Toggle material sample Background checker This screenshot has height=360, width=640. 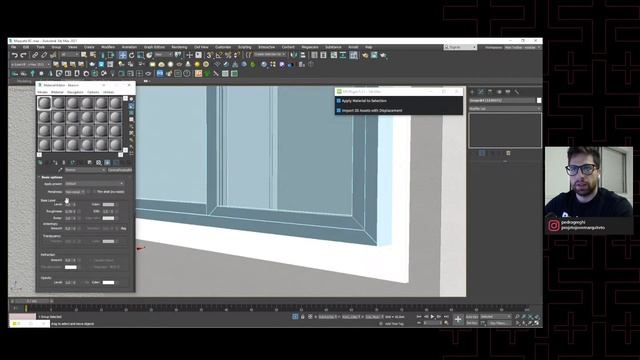[x=131, y=113]
